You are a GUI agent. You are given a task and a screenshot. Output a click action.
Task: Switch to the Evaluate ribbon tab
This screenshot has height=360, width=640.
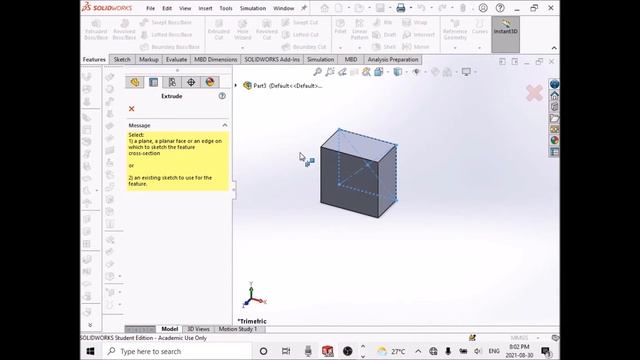coord(176,60)
